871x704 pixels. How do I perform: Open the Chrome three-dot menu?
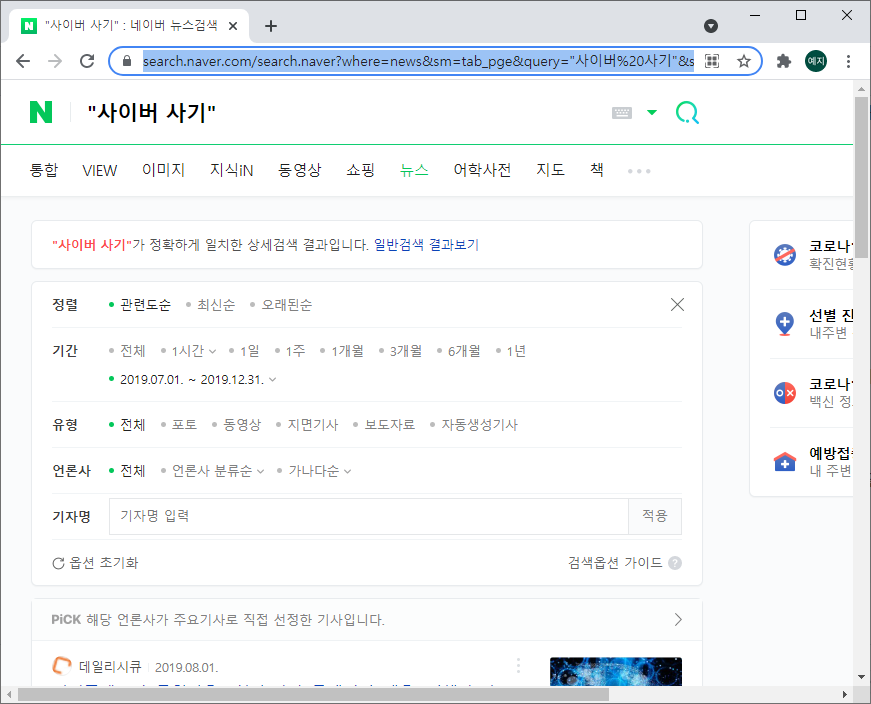point(848,61)
